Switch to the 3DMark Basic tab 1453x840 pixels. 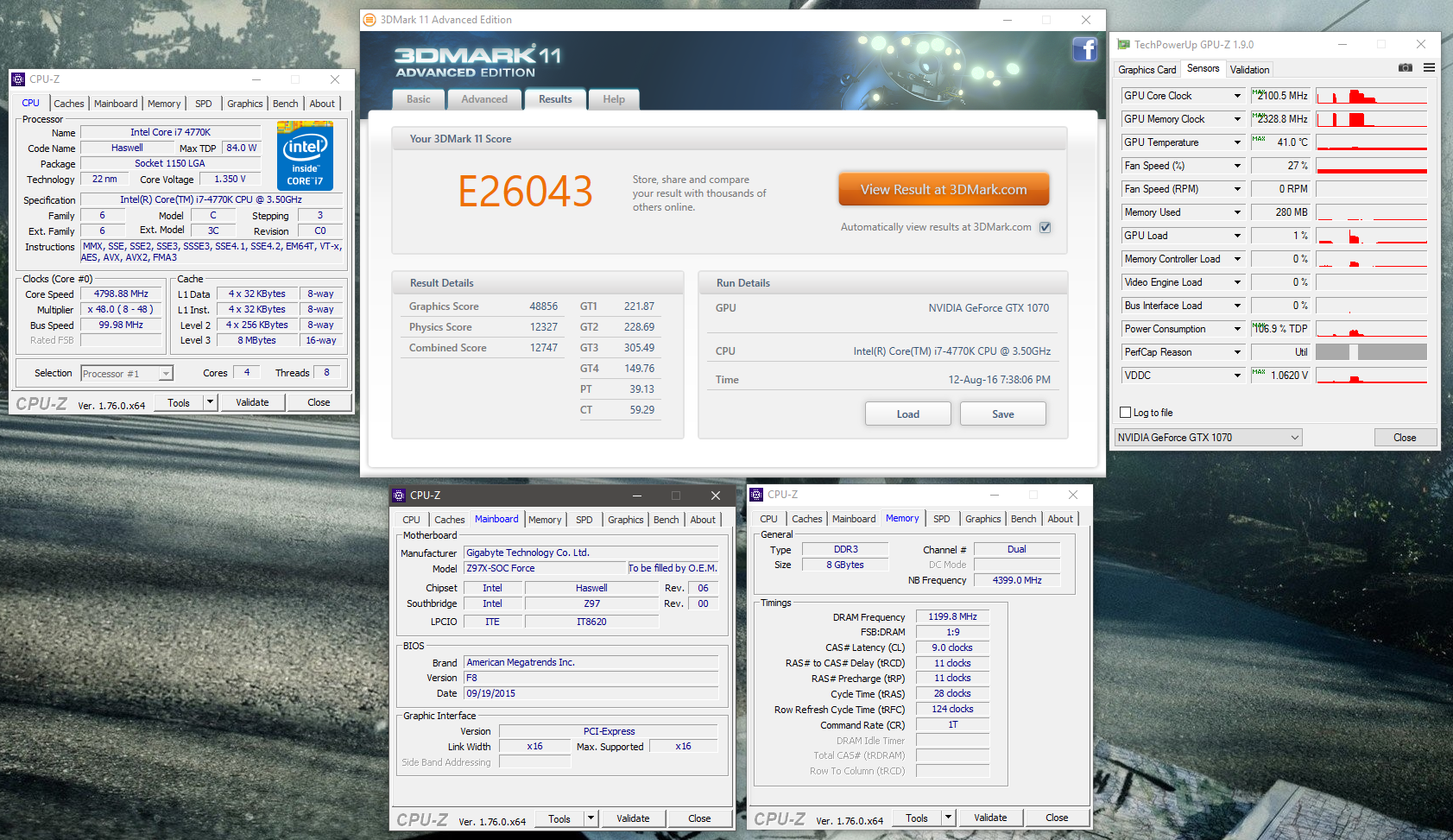coord(419,99)
